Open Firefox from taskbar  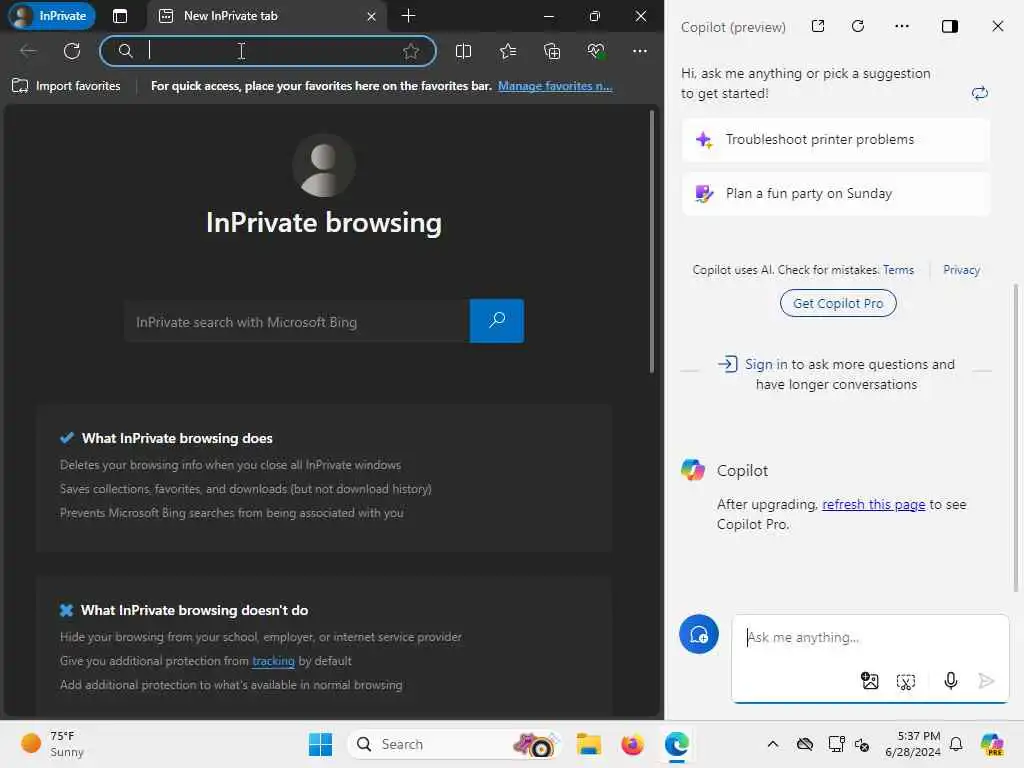(632, 744)
